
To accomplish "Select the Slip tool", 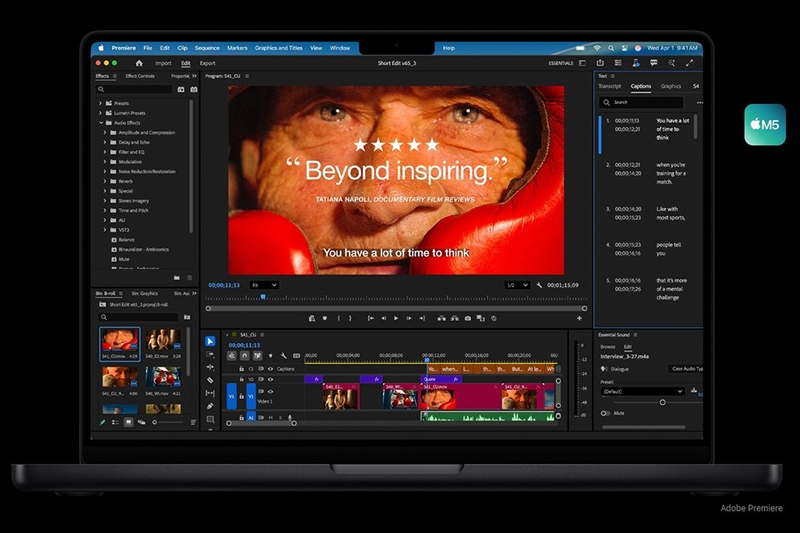I will click(x=210, y=393).
